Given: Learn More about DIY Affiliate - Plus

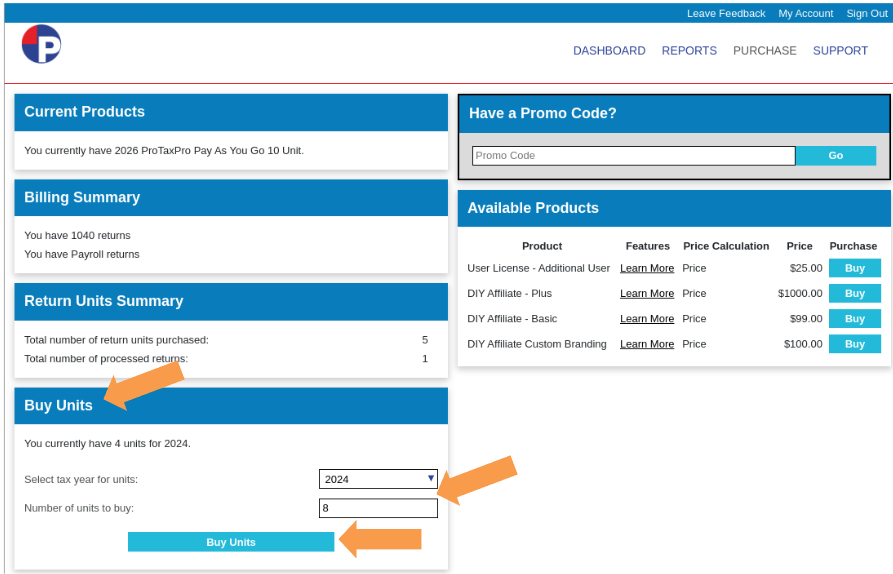Looking at the screenshot, I should pos(647,293).
